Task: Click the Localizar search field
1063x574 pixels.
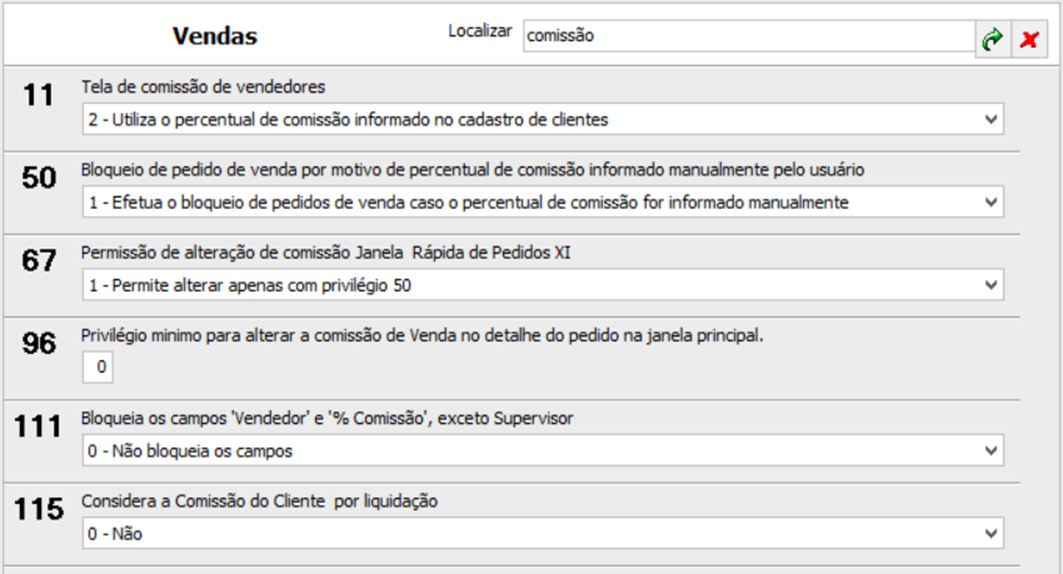Action: pos(749,35)
